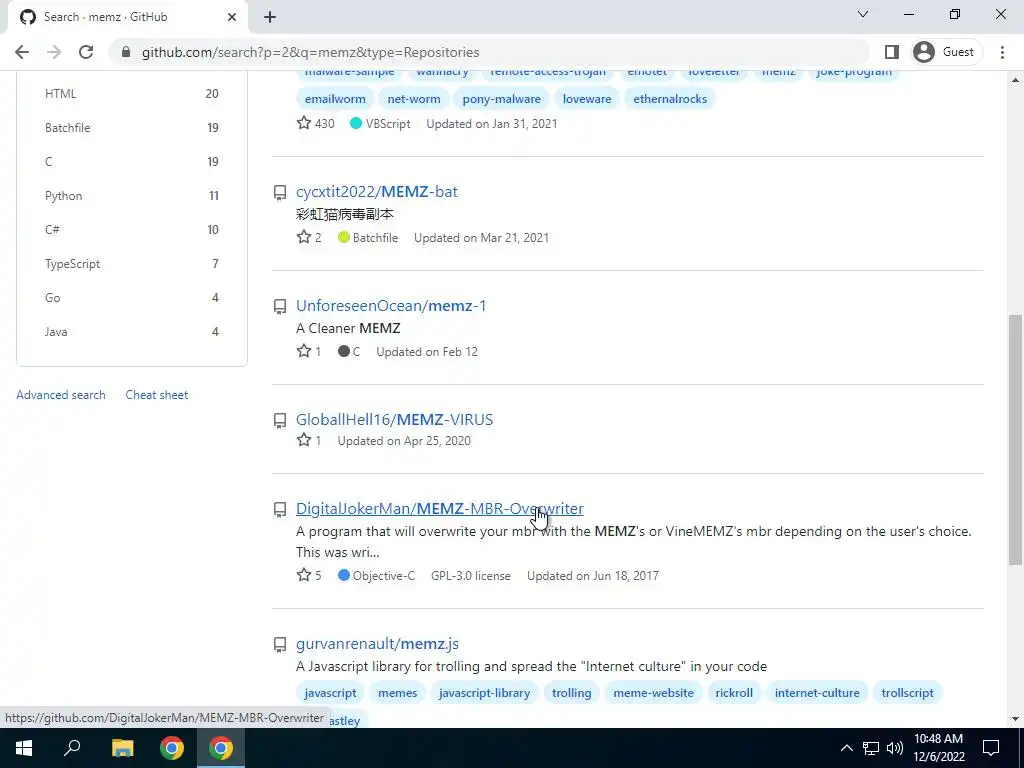This screenshot has width=1024, height=768.
Task: Open the Guest profile menu
Action: point(944,52)
